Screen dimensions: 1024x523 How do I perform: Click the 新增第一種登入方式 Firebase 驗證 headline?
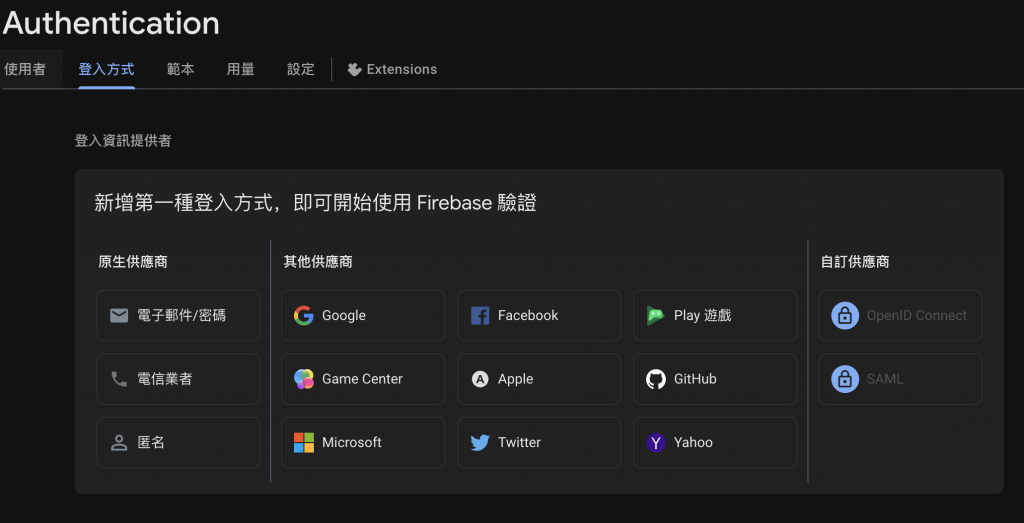point(315,203)
